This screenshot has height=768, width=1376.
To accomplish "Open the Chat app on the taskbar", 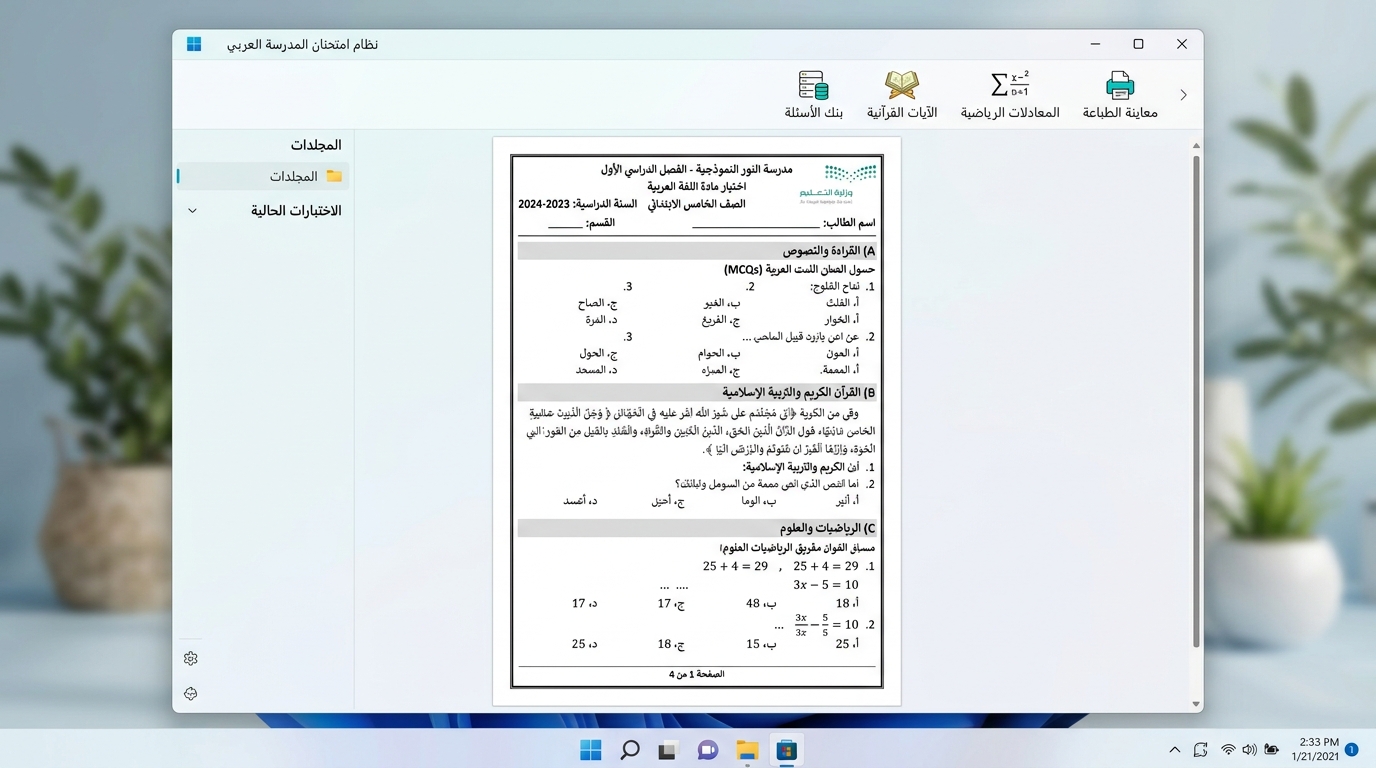I will (x=708, y=750).
